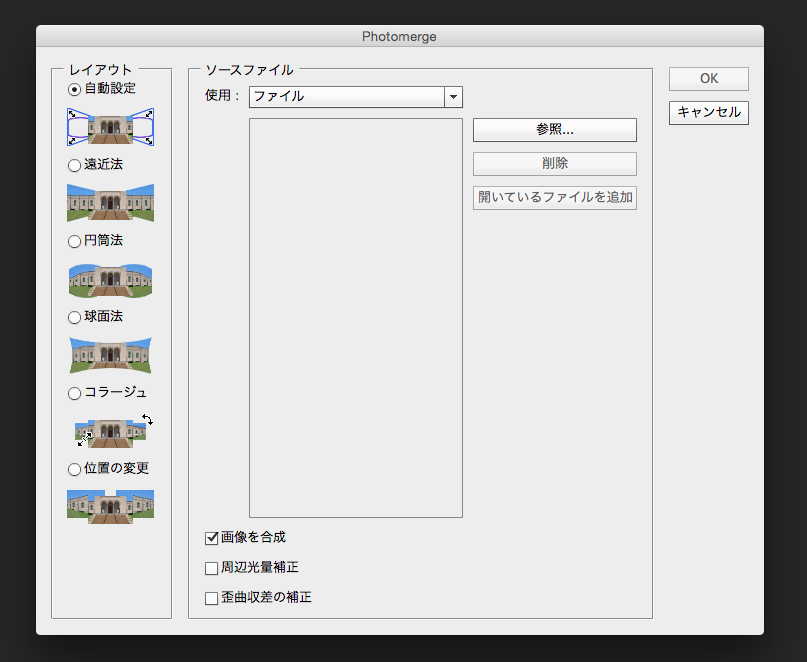Click the 参照... browse button
Image resolution: width=807 pixels, height=662 pixels.
555,130
